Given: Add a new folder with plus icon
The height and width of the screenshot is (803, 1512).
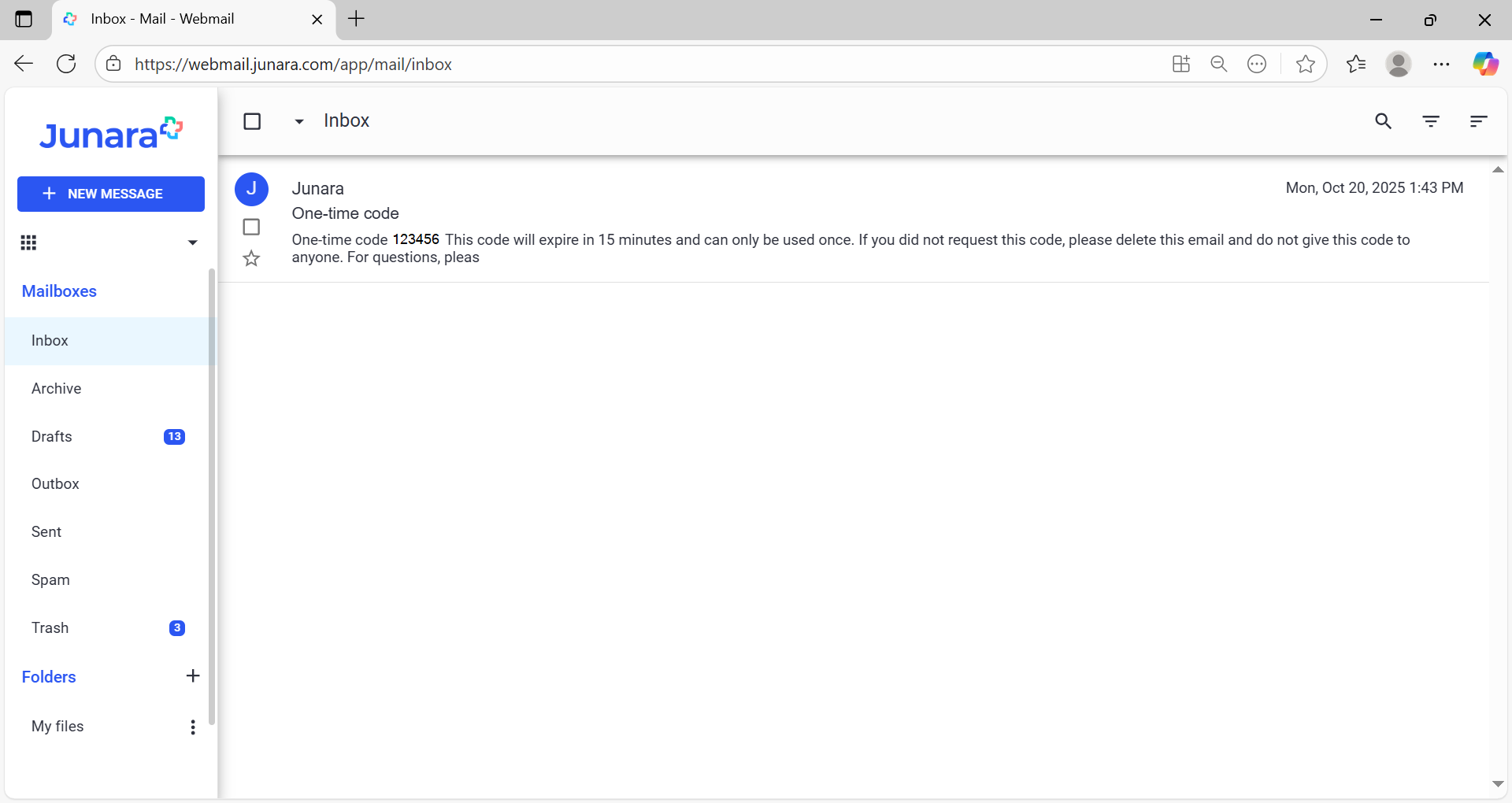Looking at the screenshot, I should [x=193, y=675].
